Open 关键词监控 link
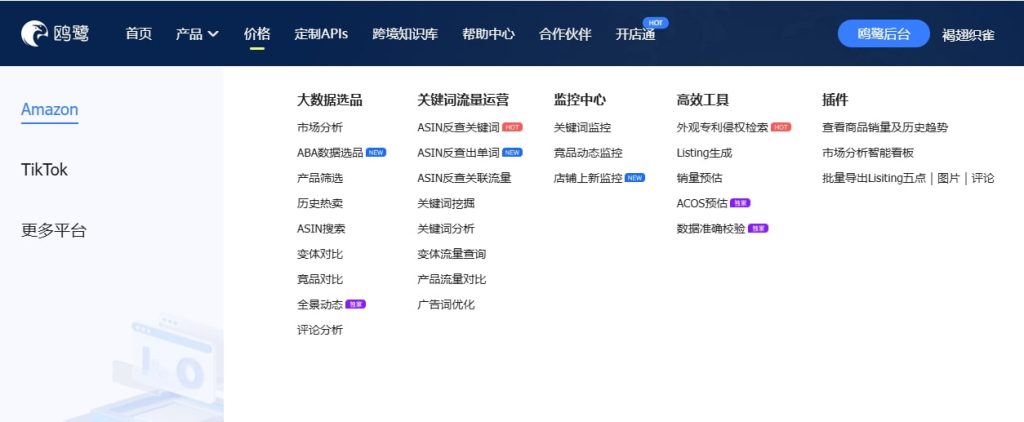1024x422 pixels. coord(582,127)
